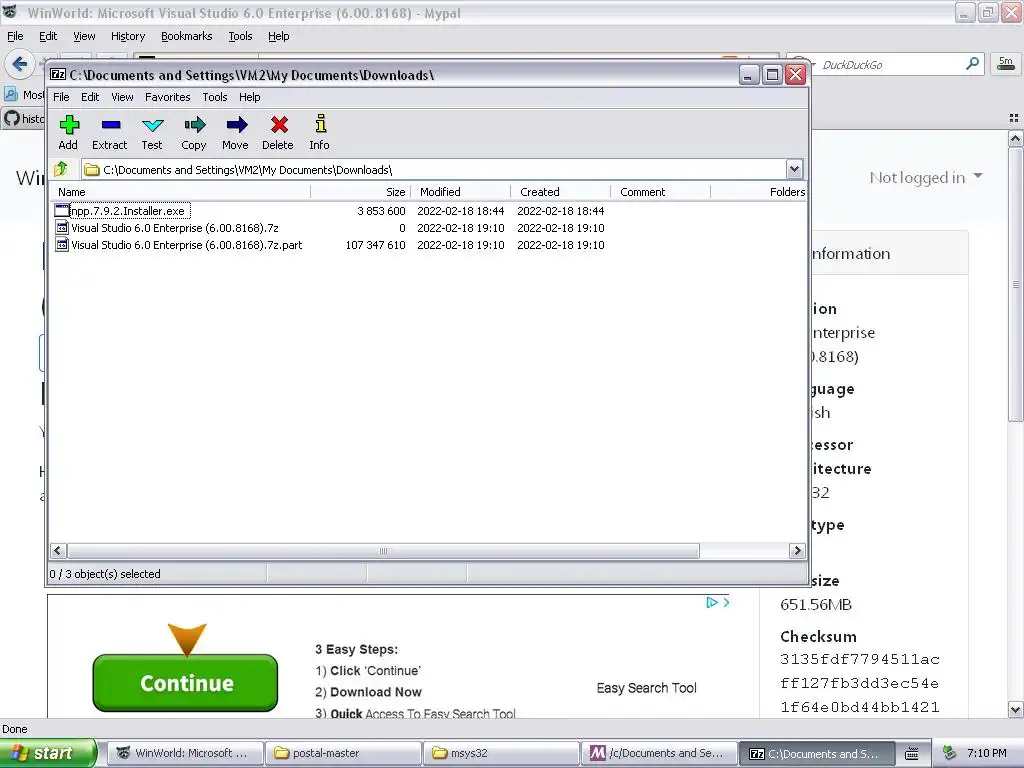Switch to msys32 taskbar folder
The image size is (1024, 768).
click(502, 753)
